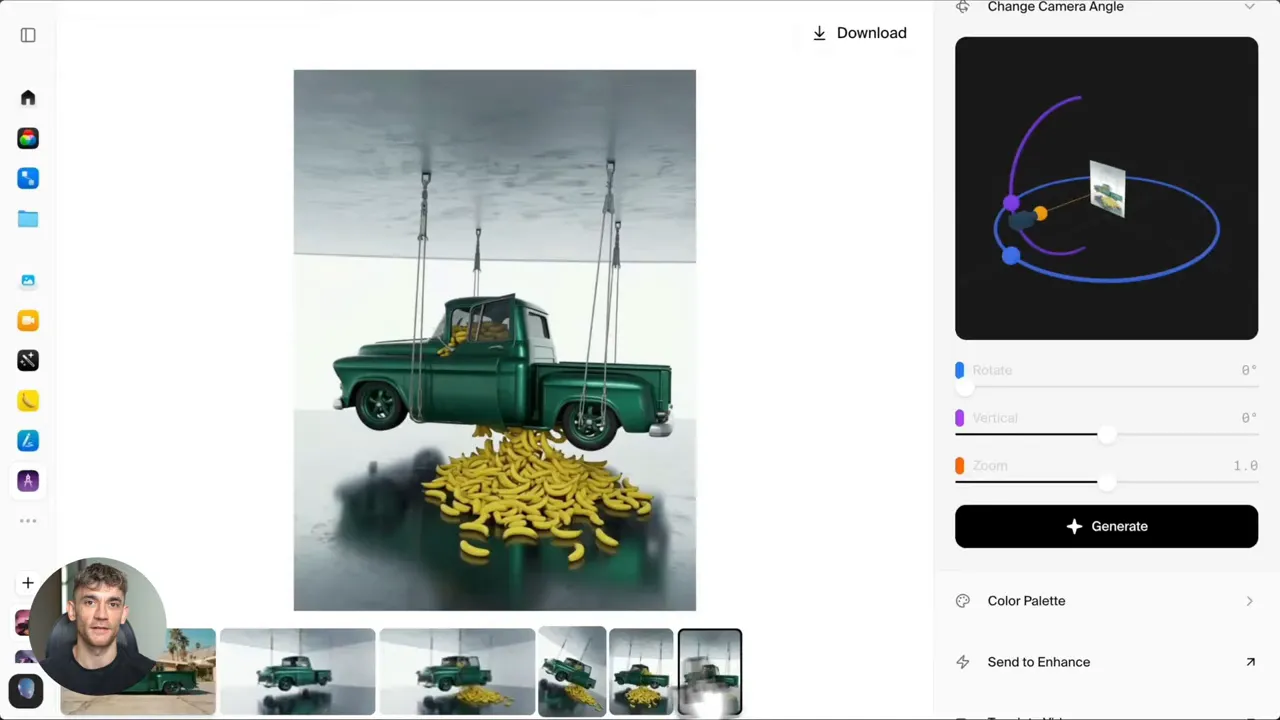Image resolution: width=1280 pixels, height=720 pixels.
Task: Select the tilted truck thumbnail
Action: (x=572, y=672)
